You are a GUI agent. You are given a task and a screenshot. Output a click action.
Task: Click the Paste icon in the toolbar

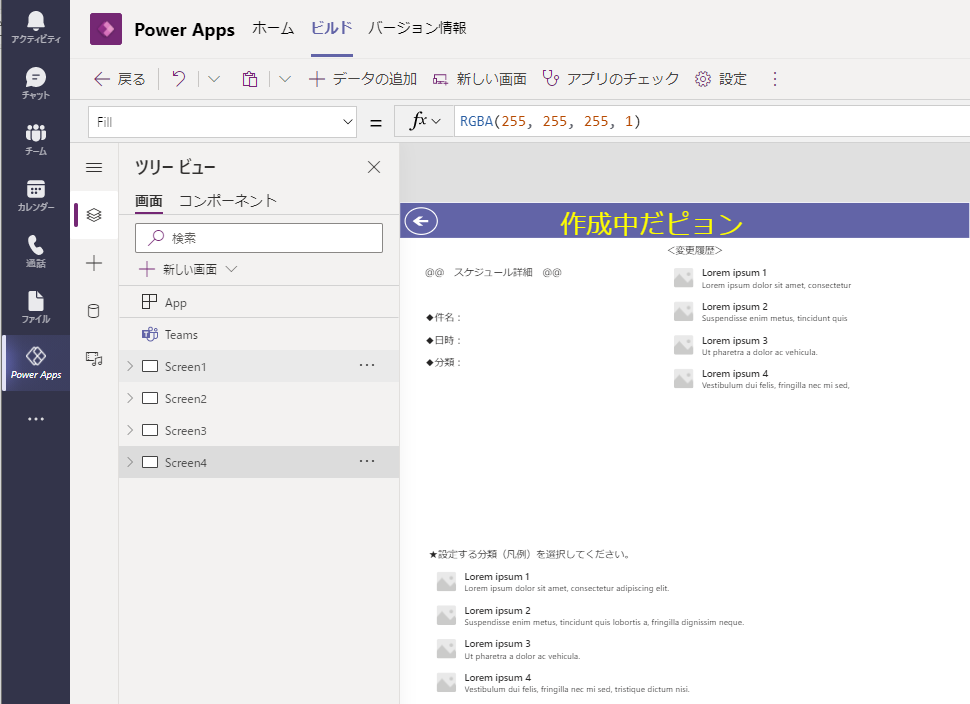[x=249, y=78]
